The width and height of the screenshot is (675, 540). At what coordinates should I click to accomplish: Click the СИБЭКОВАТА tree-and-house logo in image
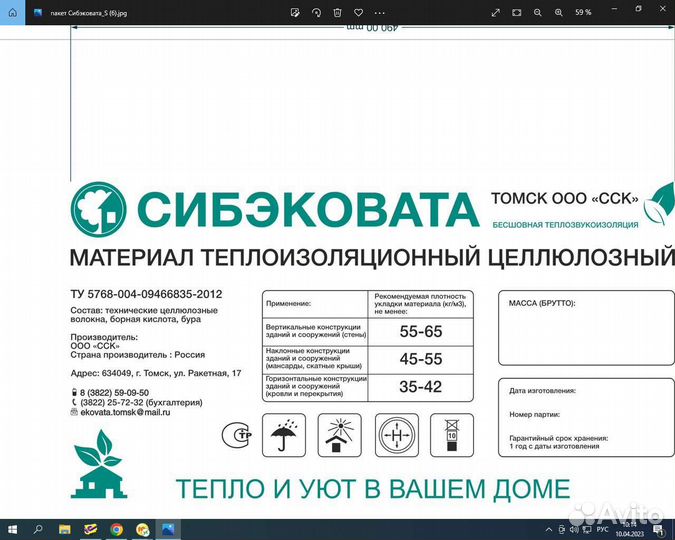coord(99,209)
